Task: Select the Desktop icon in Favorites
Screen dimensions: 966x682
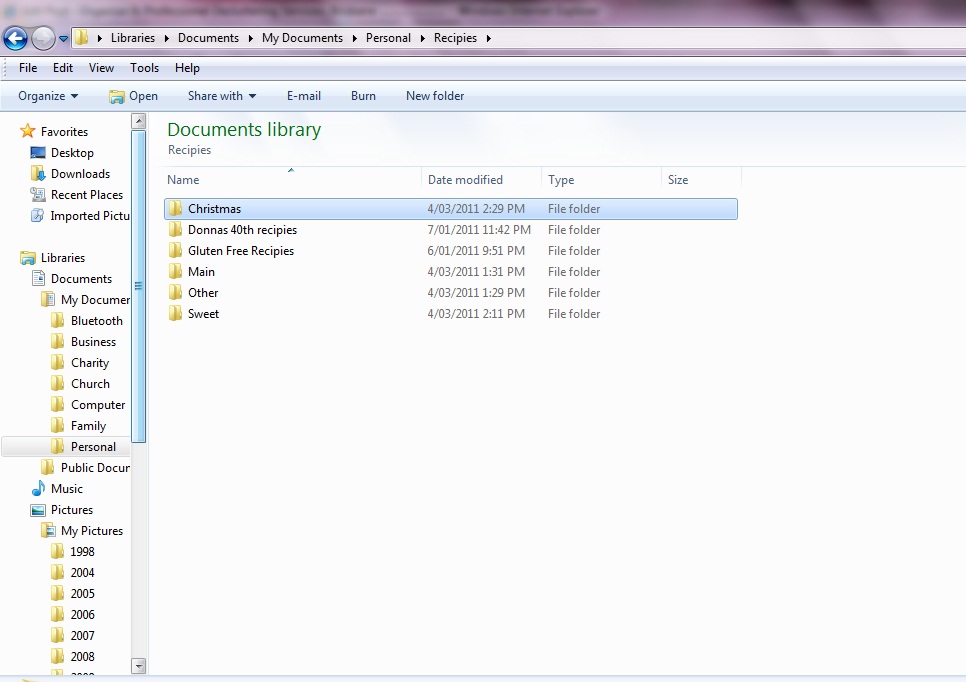Action: 38,153
